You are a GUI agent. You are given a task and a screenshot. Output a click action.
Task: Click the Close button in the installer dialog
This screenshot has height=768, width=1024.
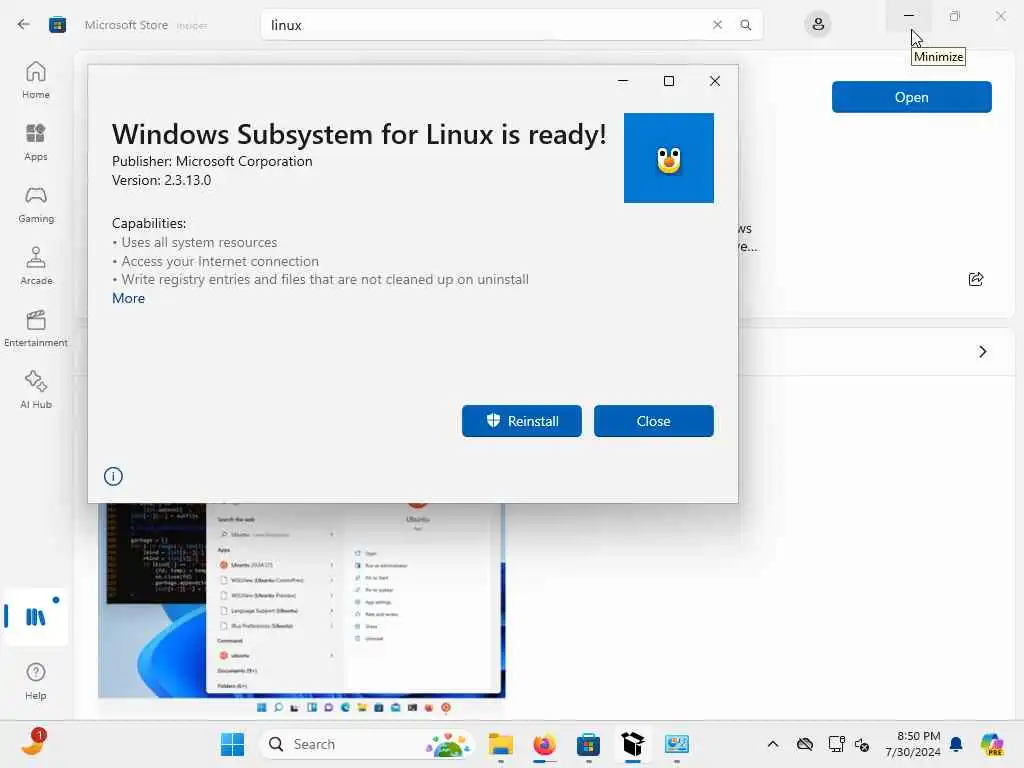pos(654,421)
